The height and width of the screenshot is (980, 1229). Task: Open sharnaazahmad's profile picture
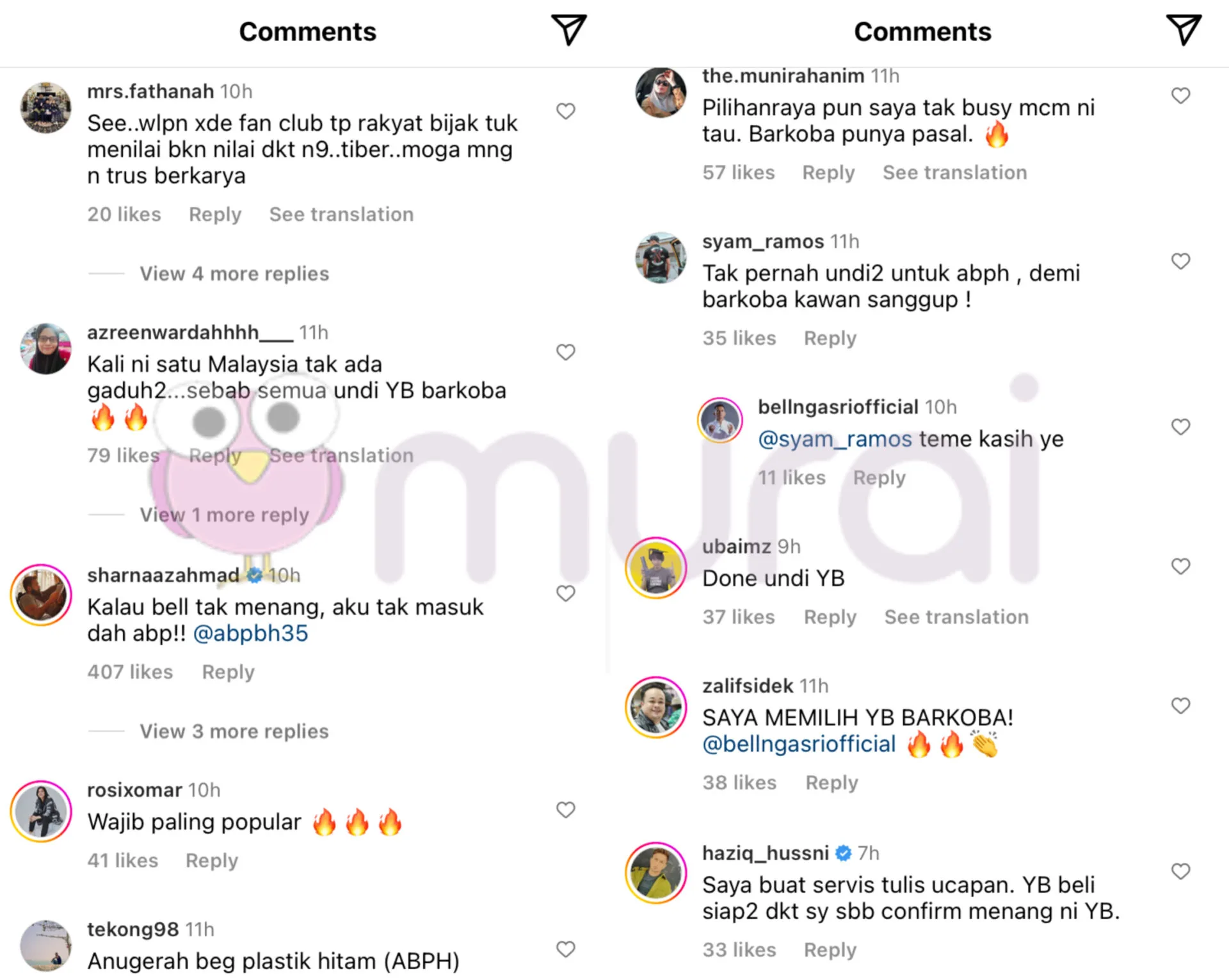coord(41,595)
